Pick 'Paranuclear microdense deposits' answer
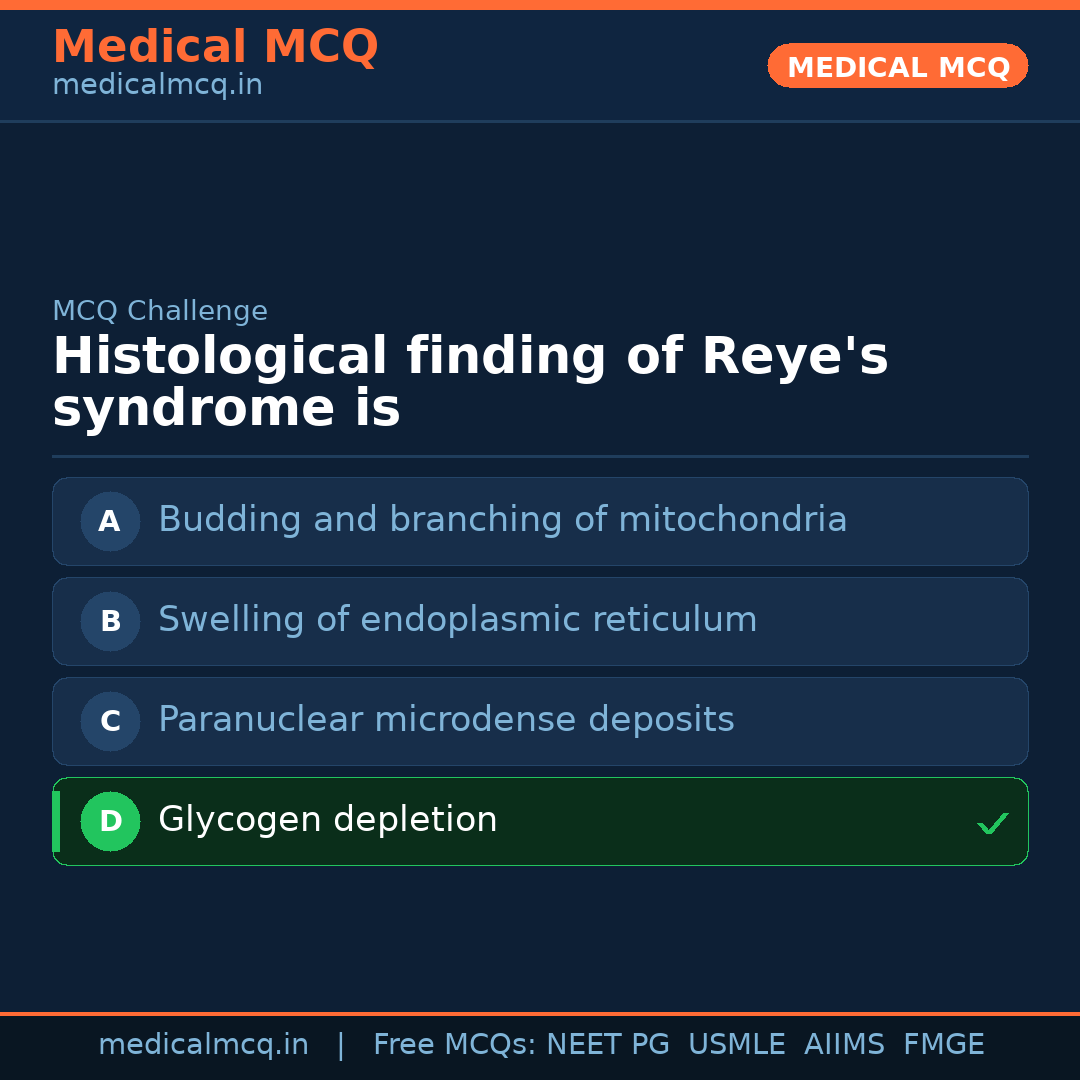 click(x=446, y=720)
